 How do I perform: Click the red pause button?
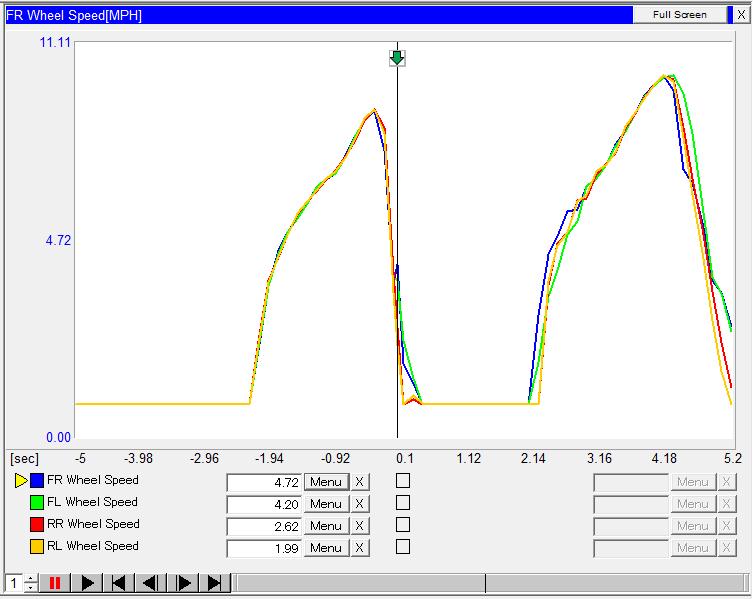[x=55, y=583]
